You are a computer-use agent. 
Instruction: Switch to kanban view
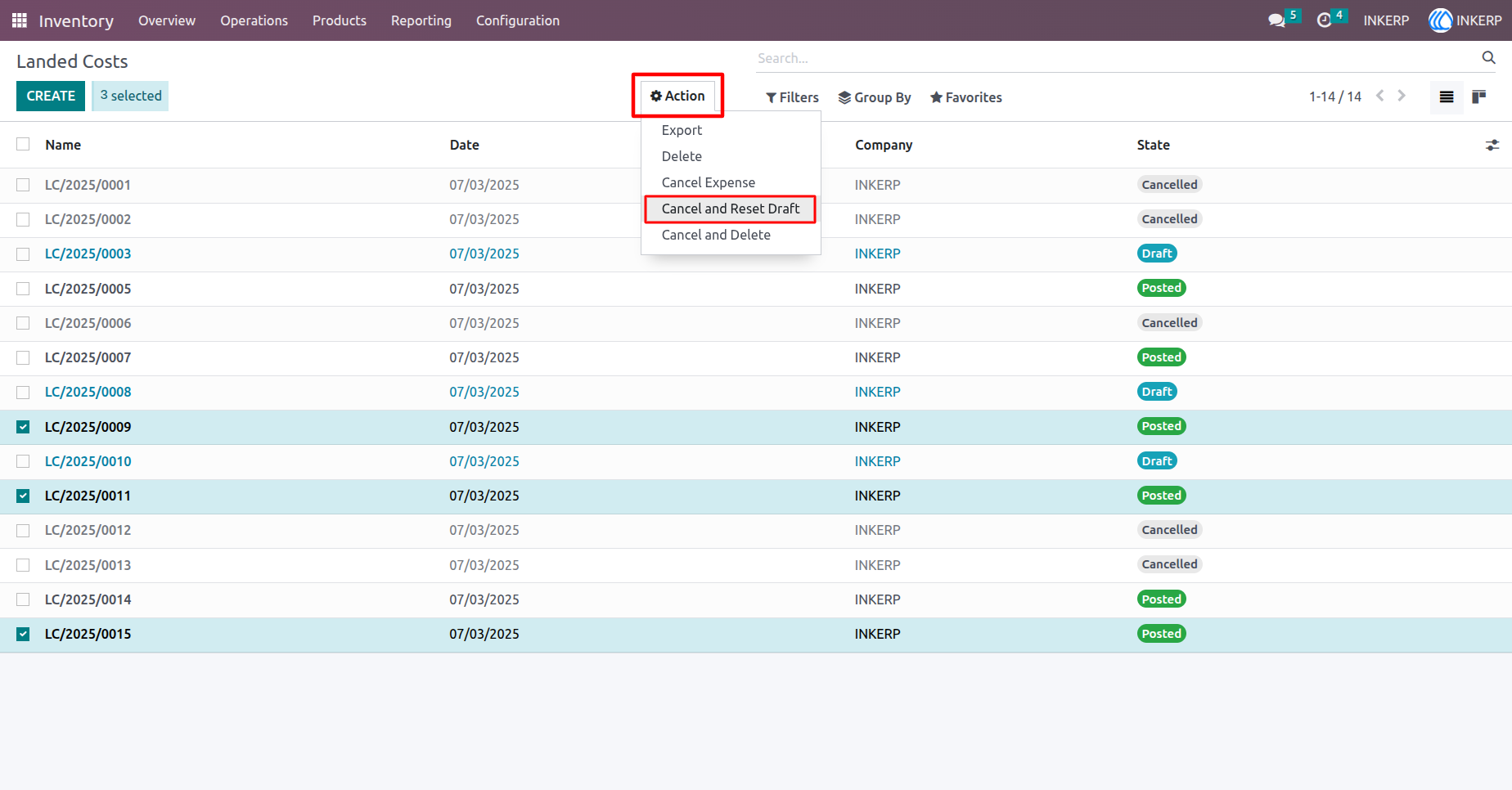(x=1478, y=97)
